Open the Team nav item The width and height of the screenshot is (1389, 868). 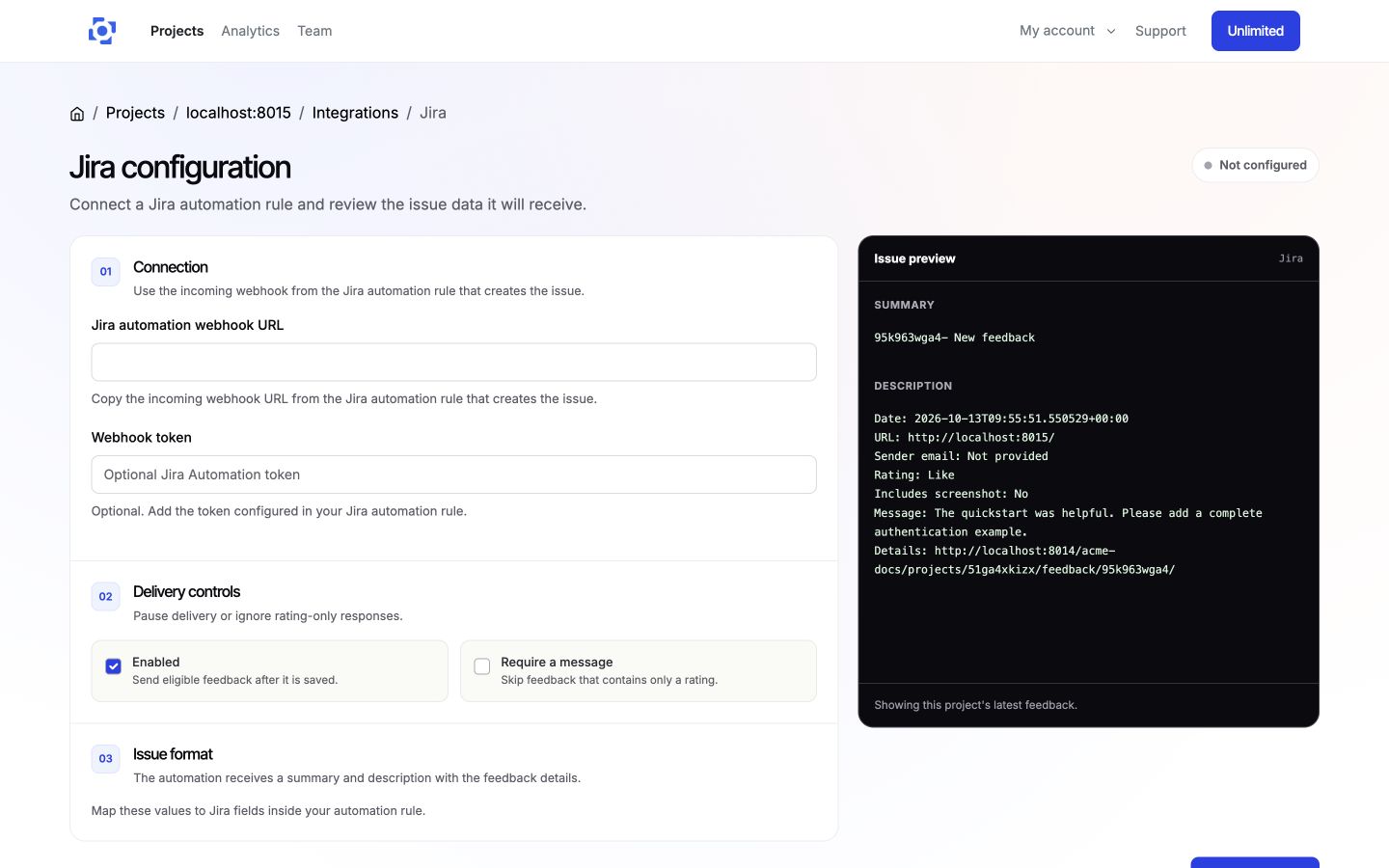coord(314,31)
